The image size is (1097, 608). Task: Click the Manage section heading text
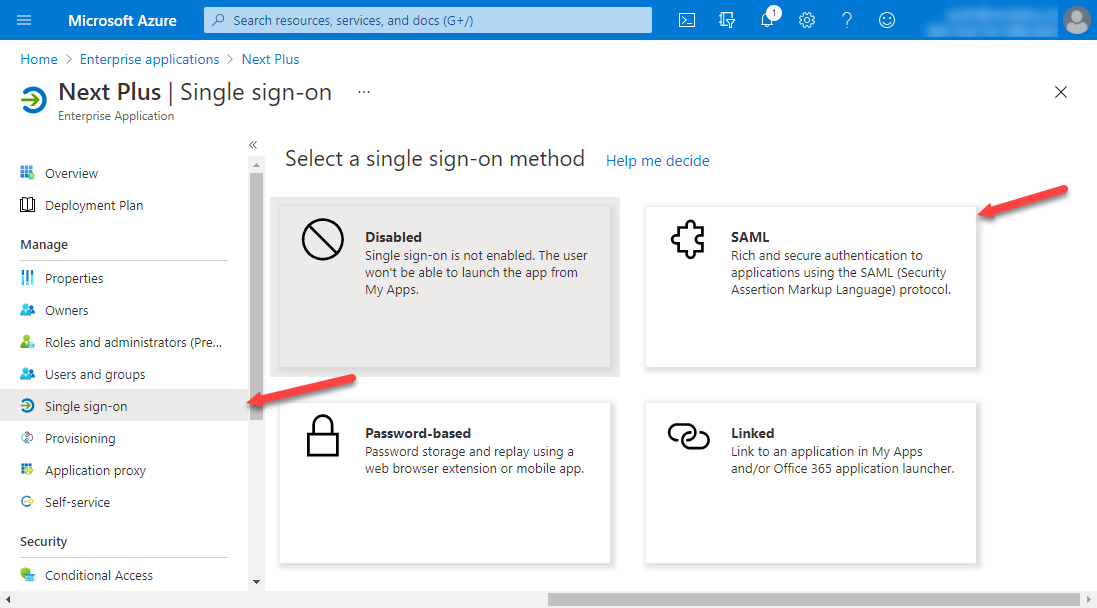click(44, 245)
